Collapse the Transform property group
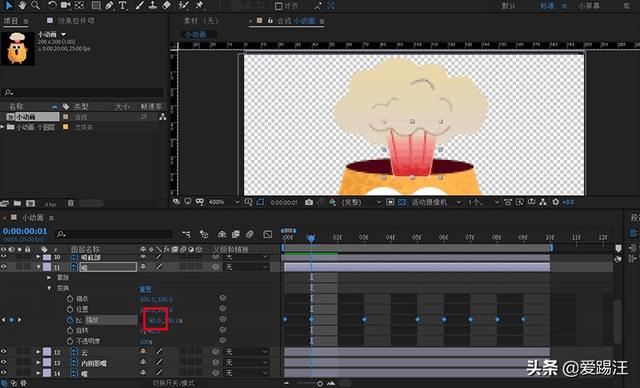The width and height of the screenshot is (640, 388). click(49, 288)
